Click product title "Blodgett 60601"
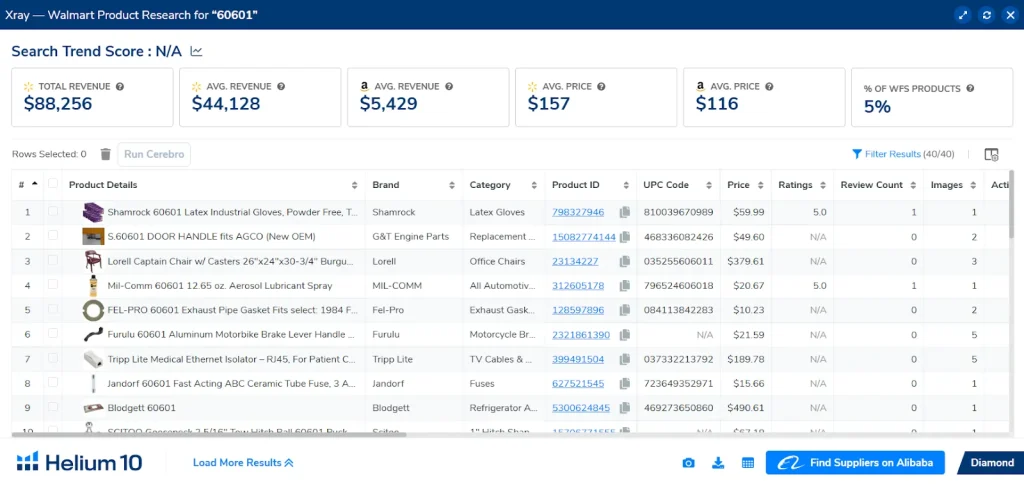This screenshot has height=484, width=1024. (142, 408)
